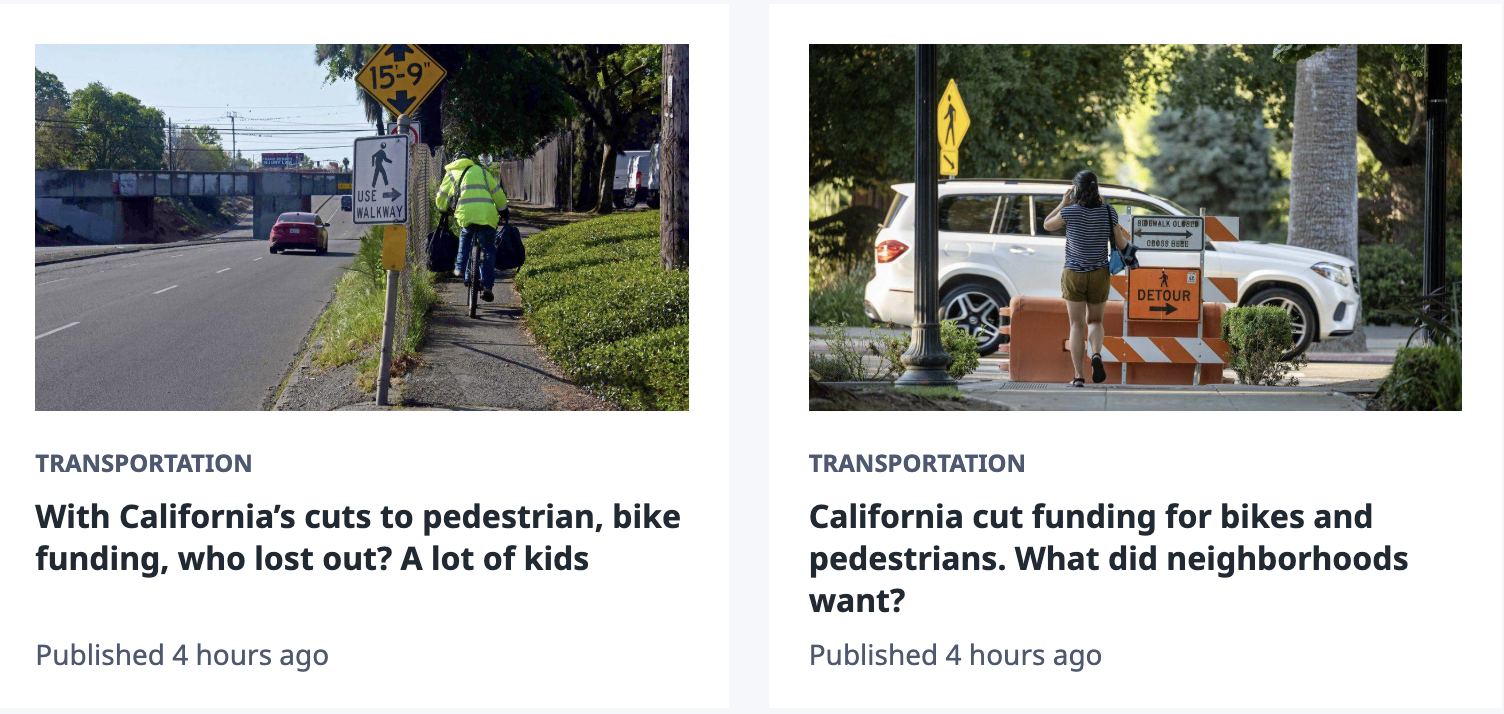Click the orange Detour sign in the photo

1163,294
